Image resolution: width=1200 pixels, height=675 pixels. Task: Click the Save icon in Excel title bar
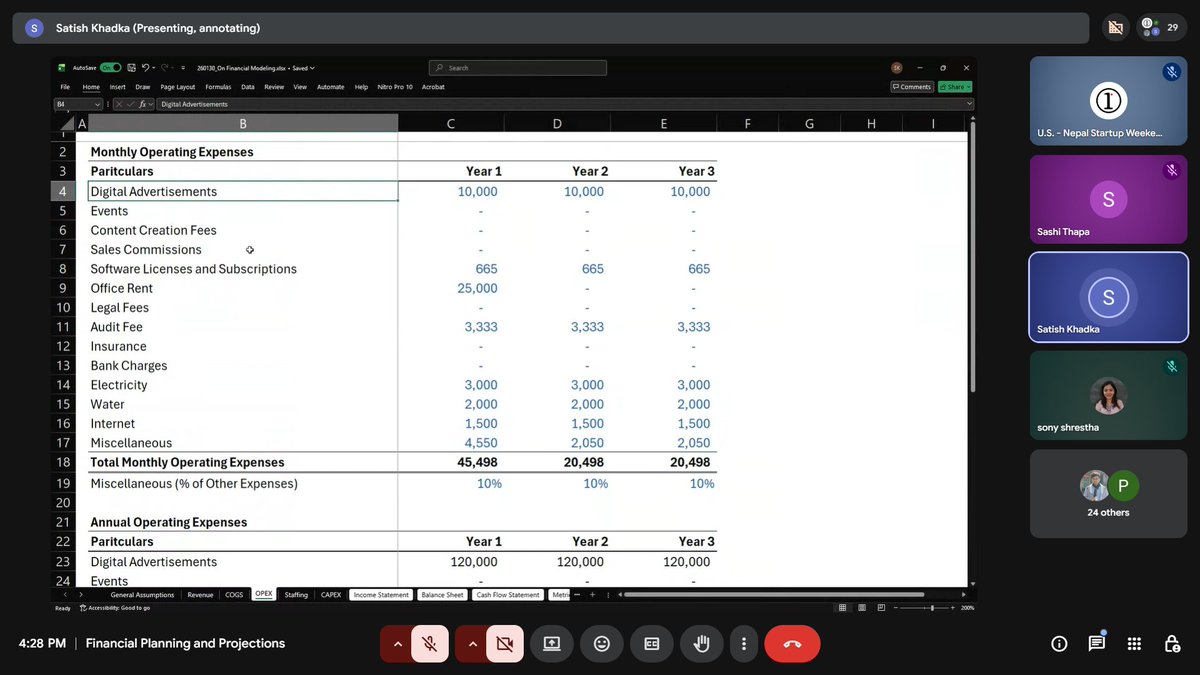131,68
